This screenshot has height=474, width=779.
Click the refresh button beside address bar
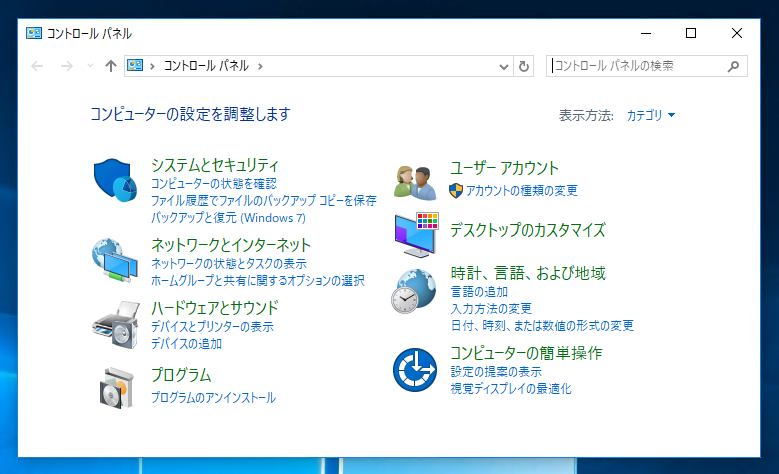click(x=524, y=66)
